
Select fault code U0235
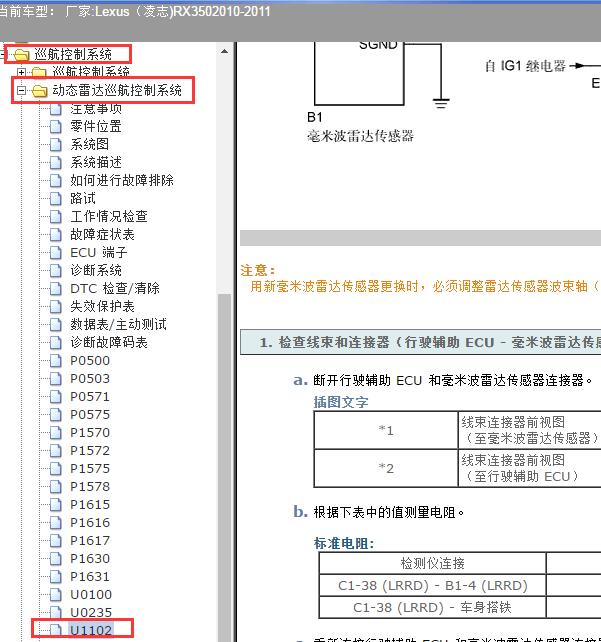91,613
